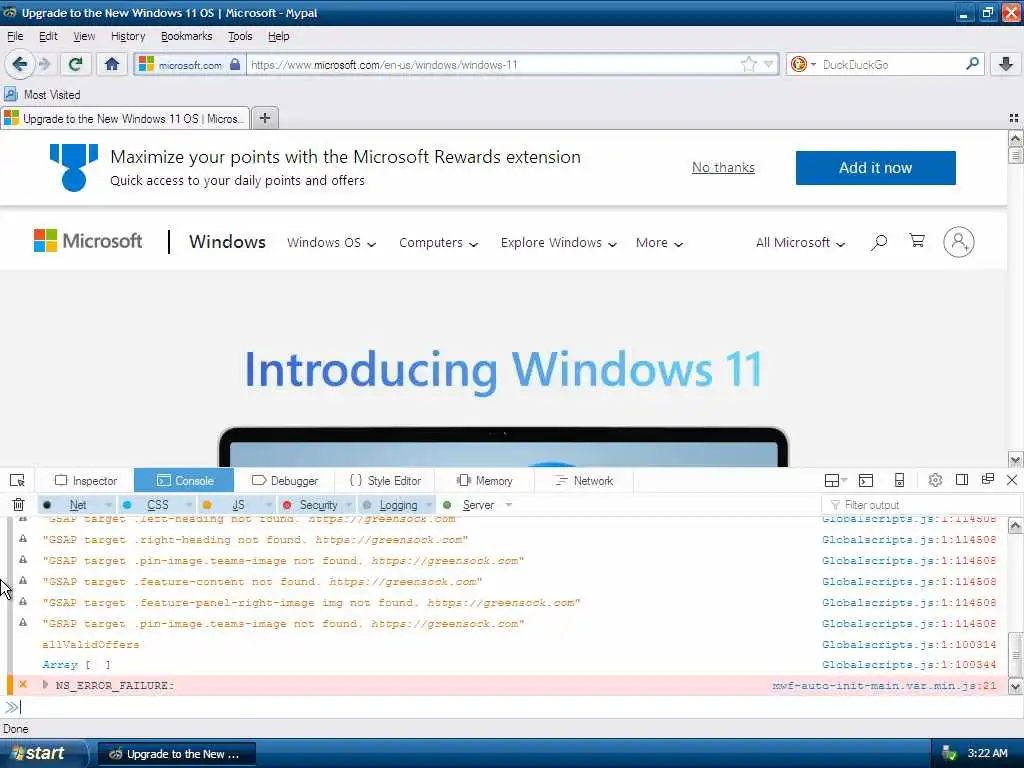Open the Downloads arrow button

click(x=1006, y=64)
